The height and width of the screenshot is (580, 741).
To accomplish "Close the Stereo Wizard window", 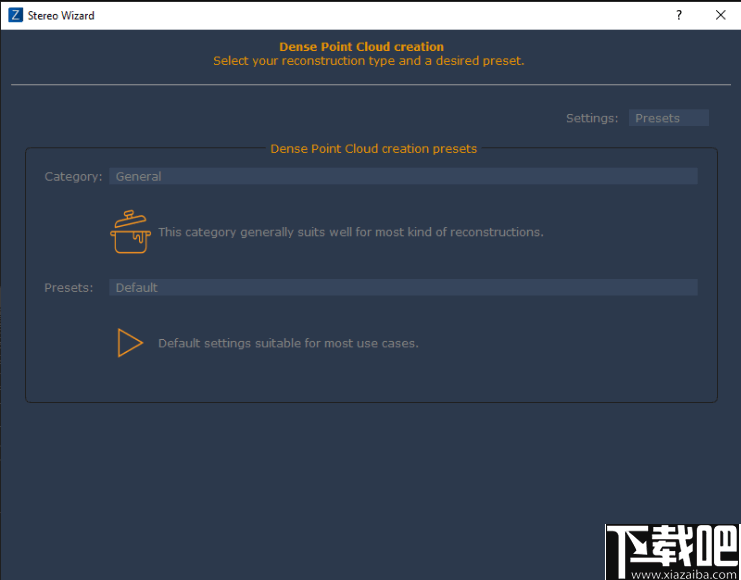I will click(721, 15).
